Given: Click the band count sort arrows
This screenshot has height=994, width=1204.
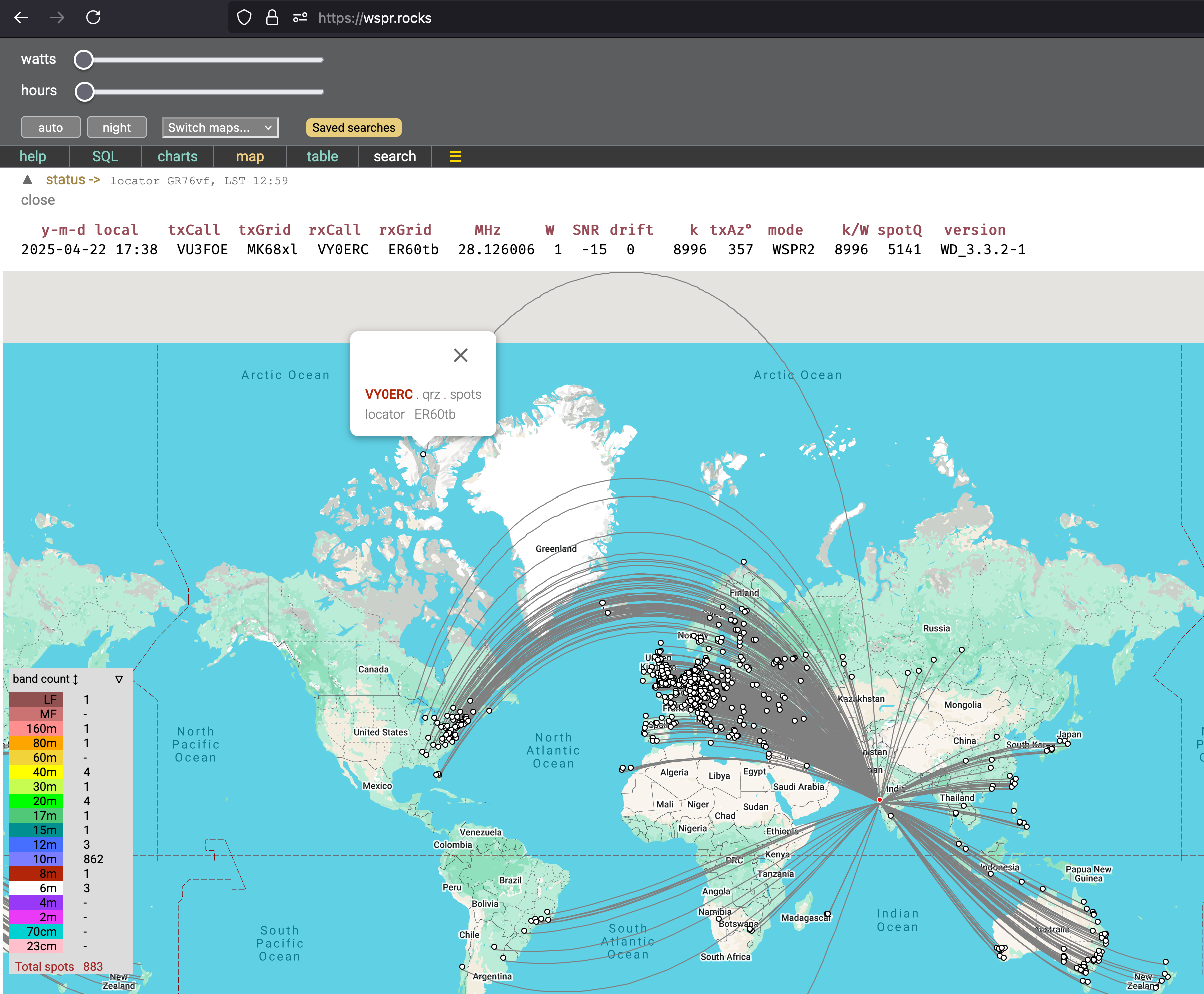Looking at the screenshot, I should (x=75, y=679).
